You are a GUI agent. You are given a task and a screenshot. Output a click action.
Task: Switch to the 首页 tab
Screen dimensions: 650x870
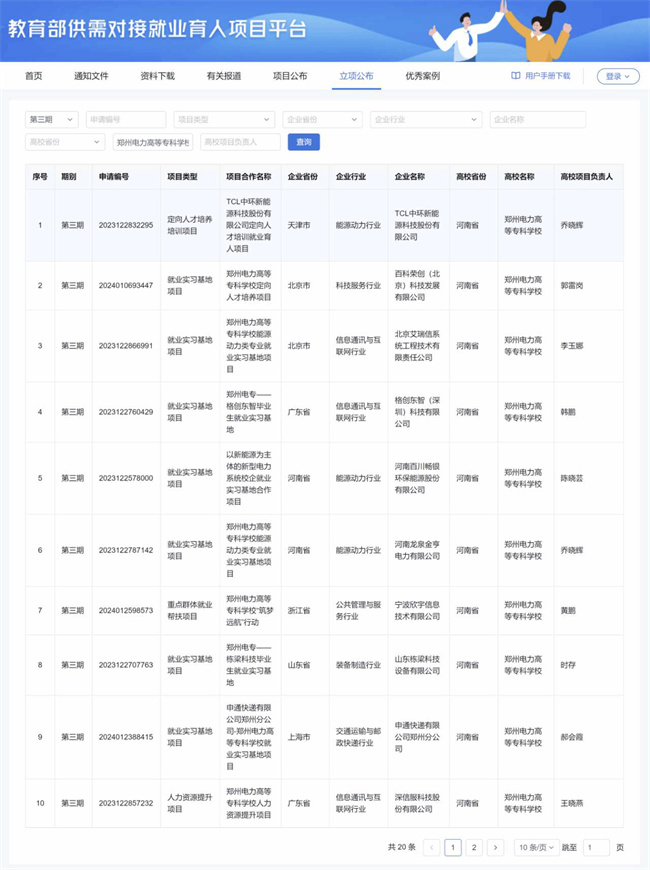[34, 76]
